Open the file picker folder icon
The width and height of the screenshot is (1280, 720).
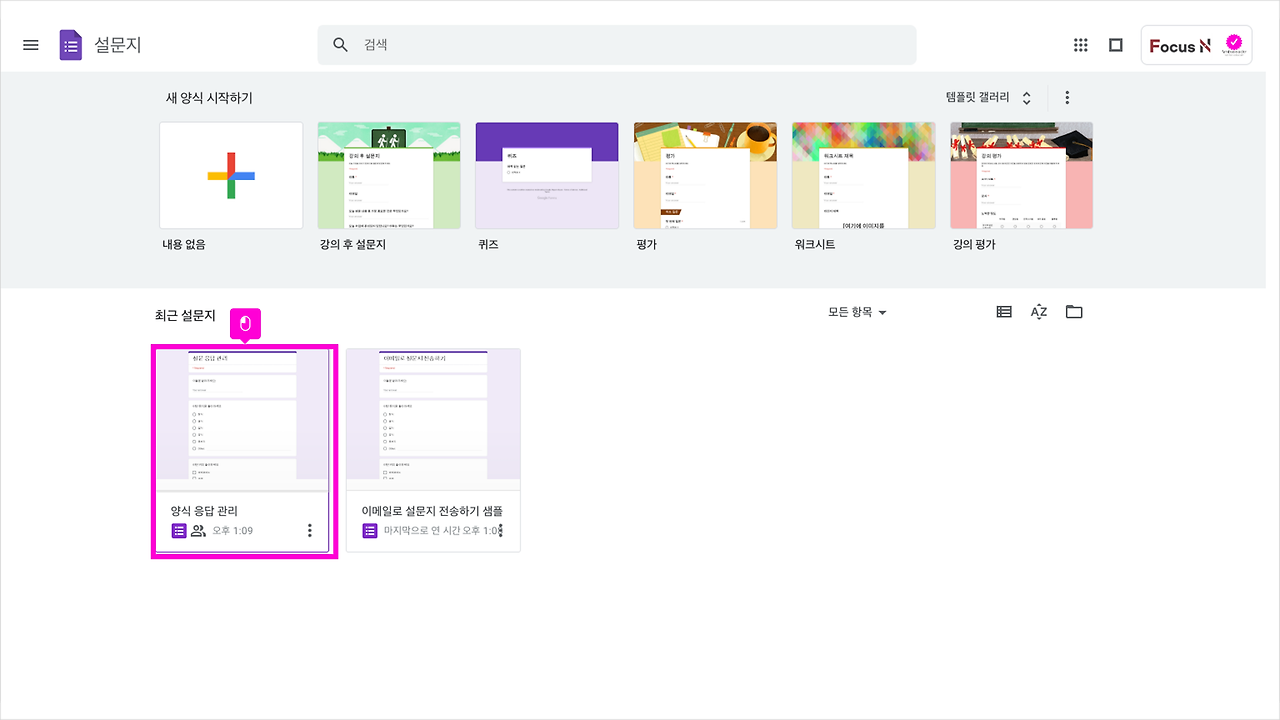pyautogui.click(x=1074, y=311)
